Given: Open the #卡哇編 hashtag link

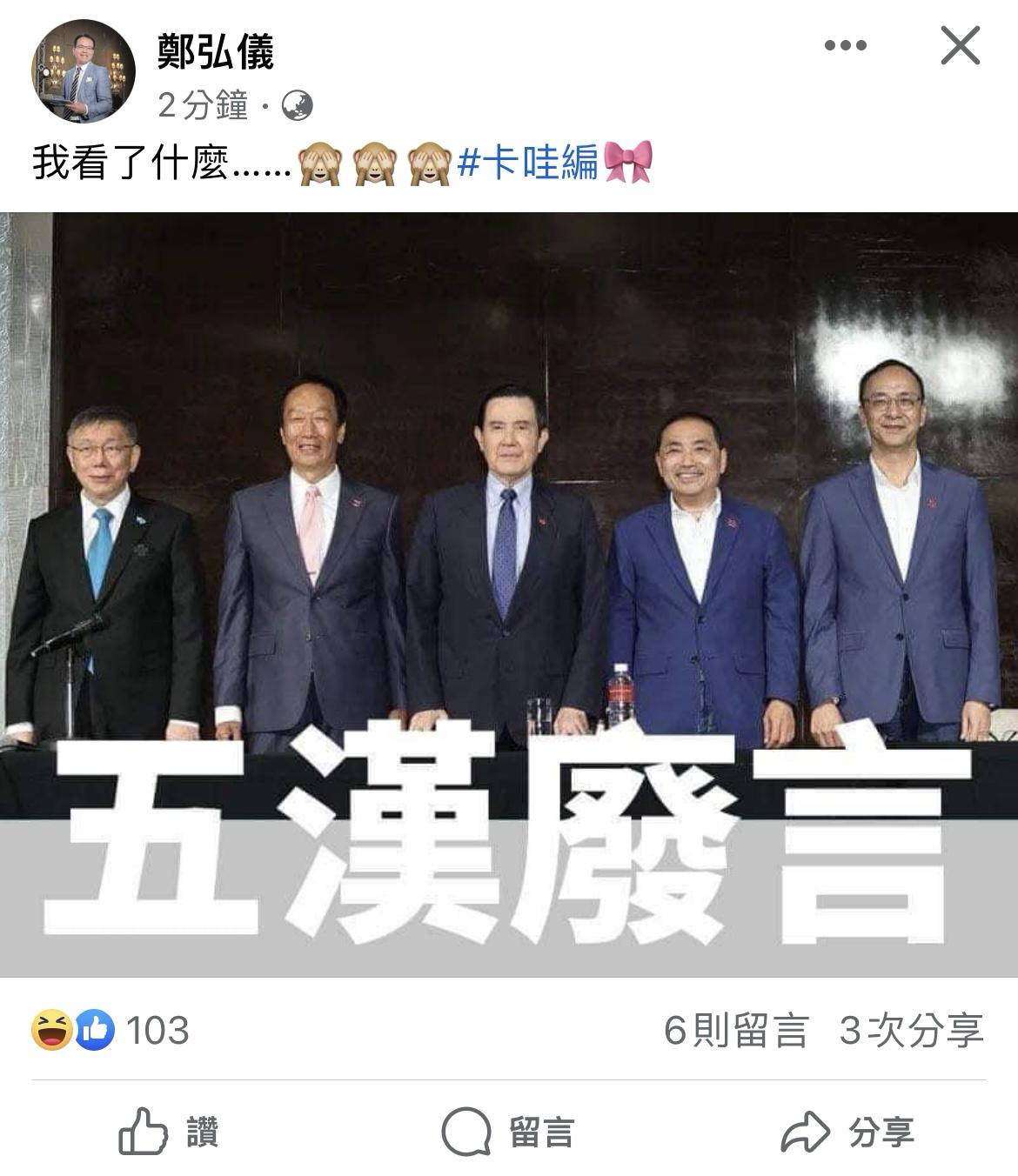Looking at the screenshot, I should [x=527, y=161].
